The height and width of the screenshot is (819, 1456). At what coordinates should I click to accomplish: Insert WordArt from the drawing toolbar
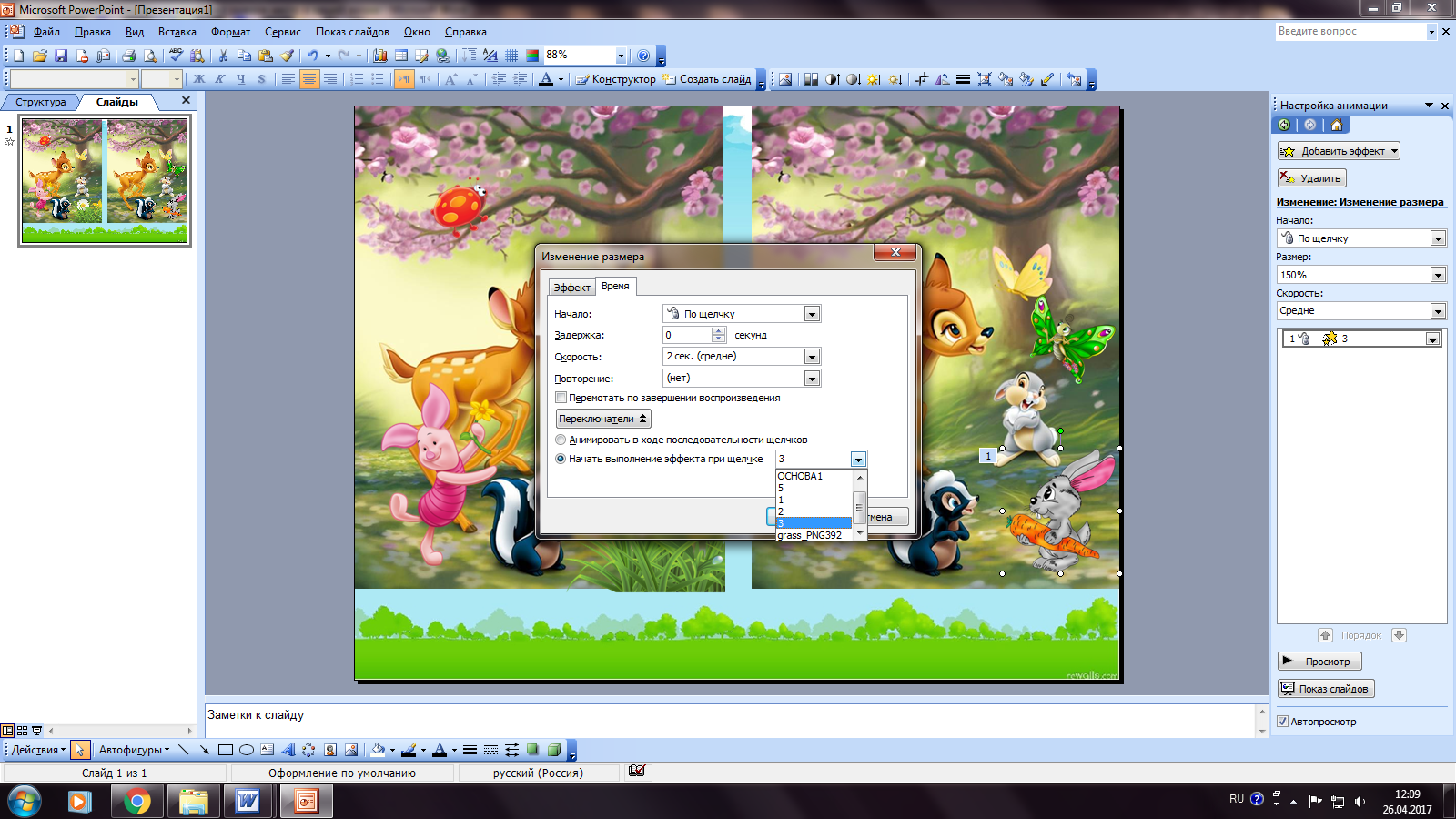click(x=288, y=750)
